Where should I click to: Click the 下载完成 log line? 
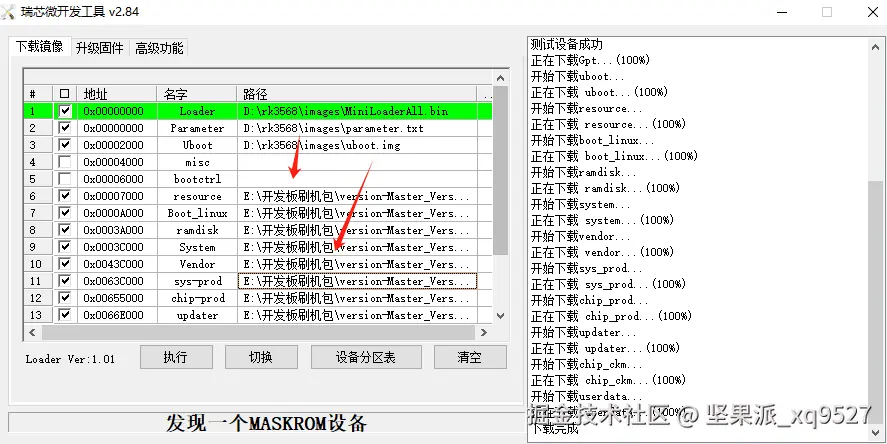(555, 428)
